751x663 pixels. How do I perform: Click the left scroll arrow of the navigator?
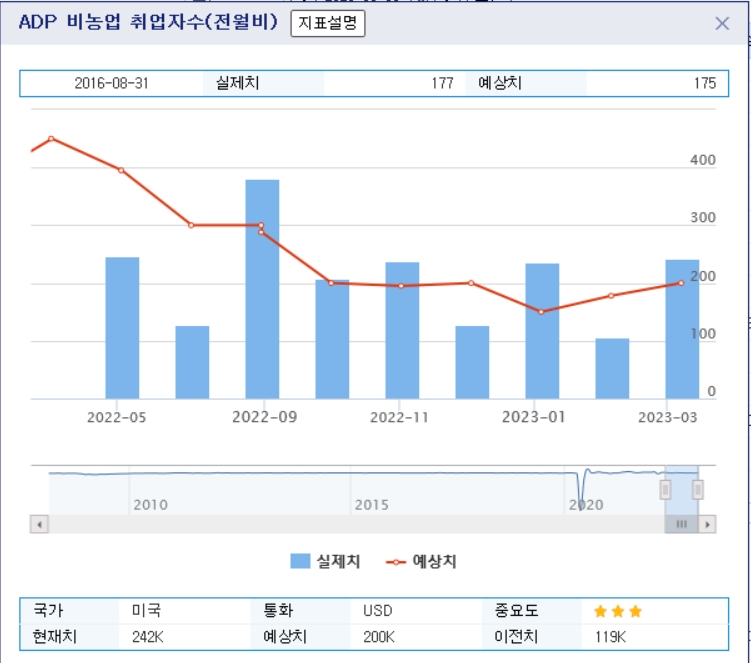coord(39,525)
